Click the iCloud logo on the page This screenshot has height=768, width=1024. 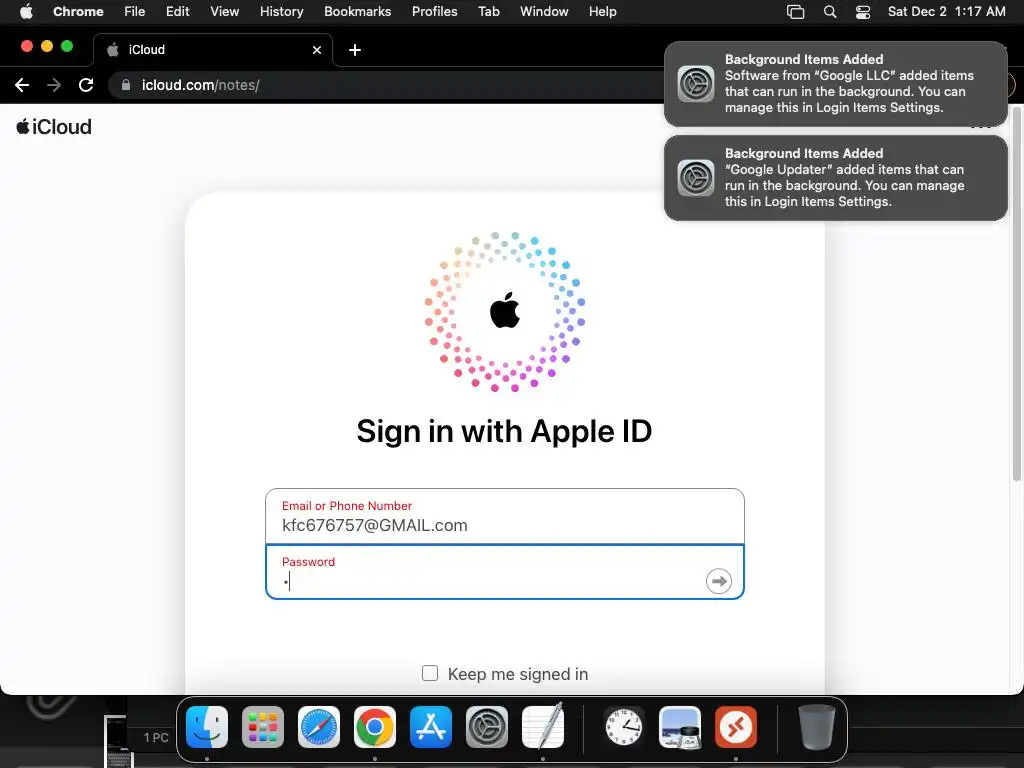pyautogui.click(x=54, y=127)
